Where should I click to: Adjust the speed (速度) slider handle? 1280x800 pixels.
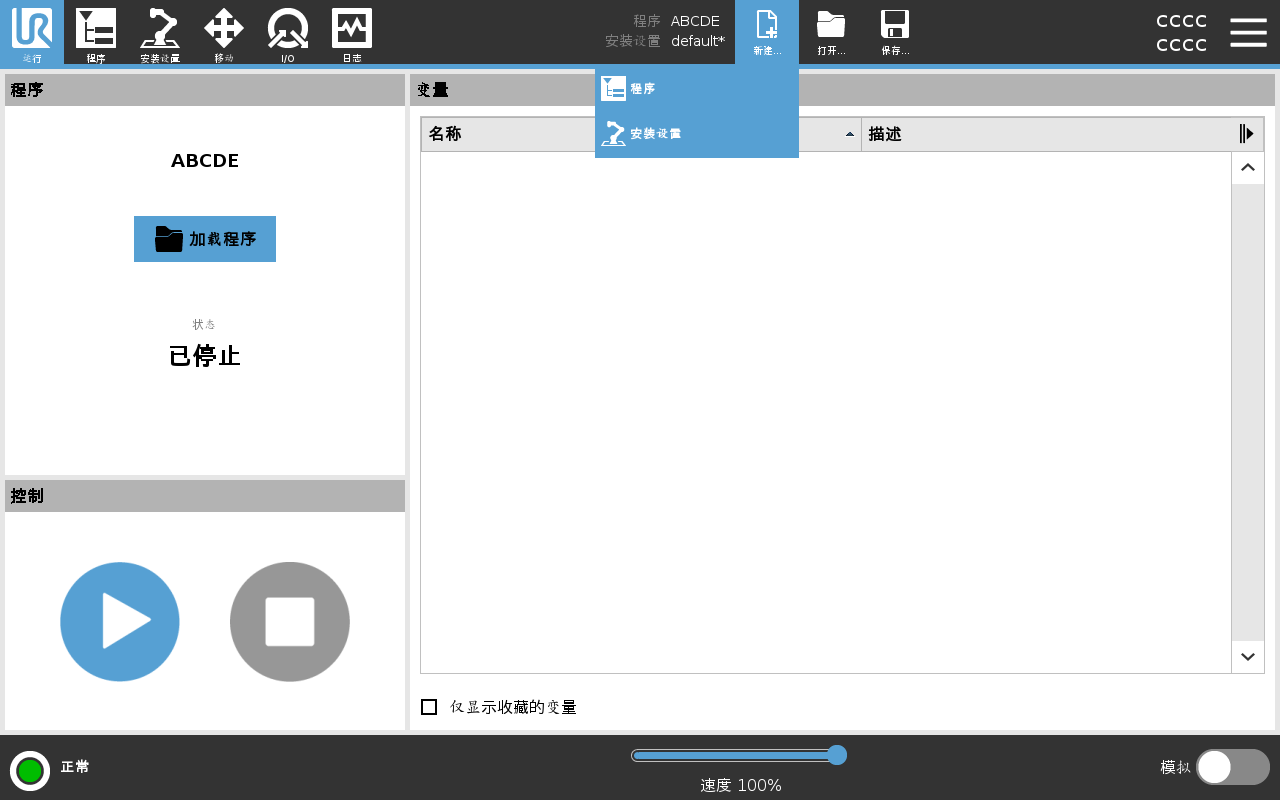[x=837, y=755]
